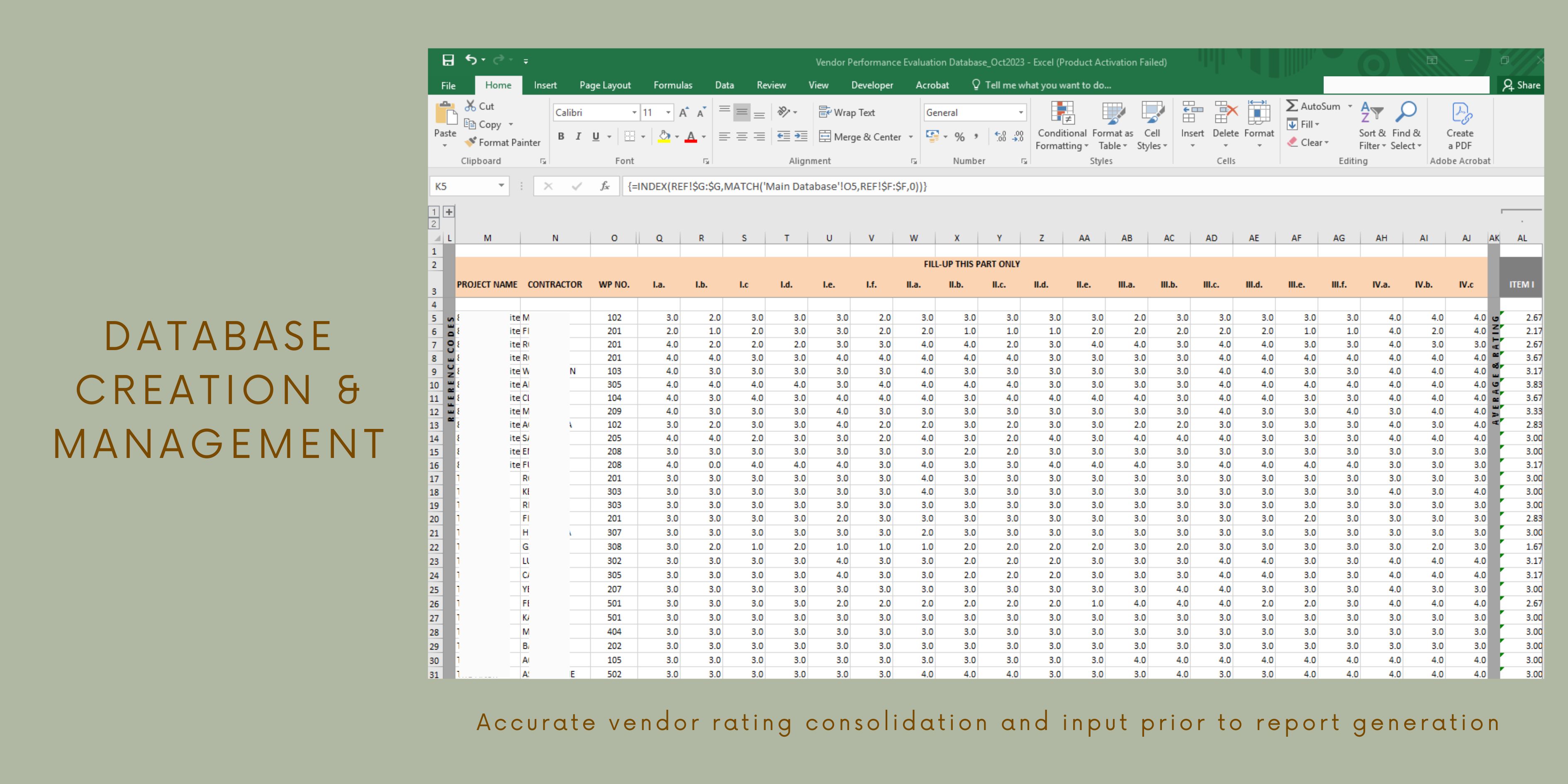
Task: Switch to the Insert ribbon tab
Action: pyautogui.click(x=545, y=85)
